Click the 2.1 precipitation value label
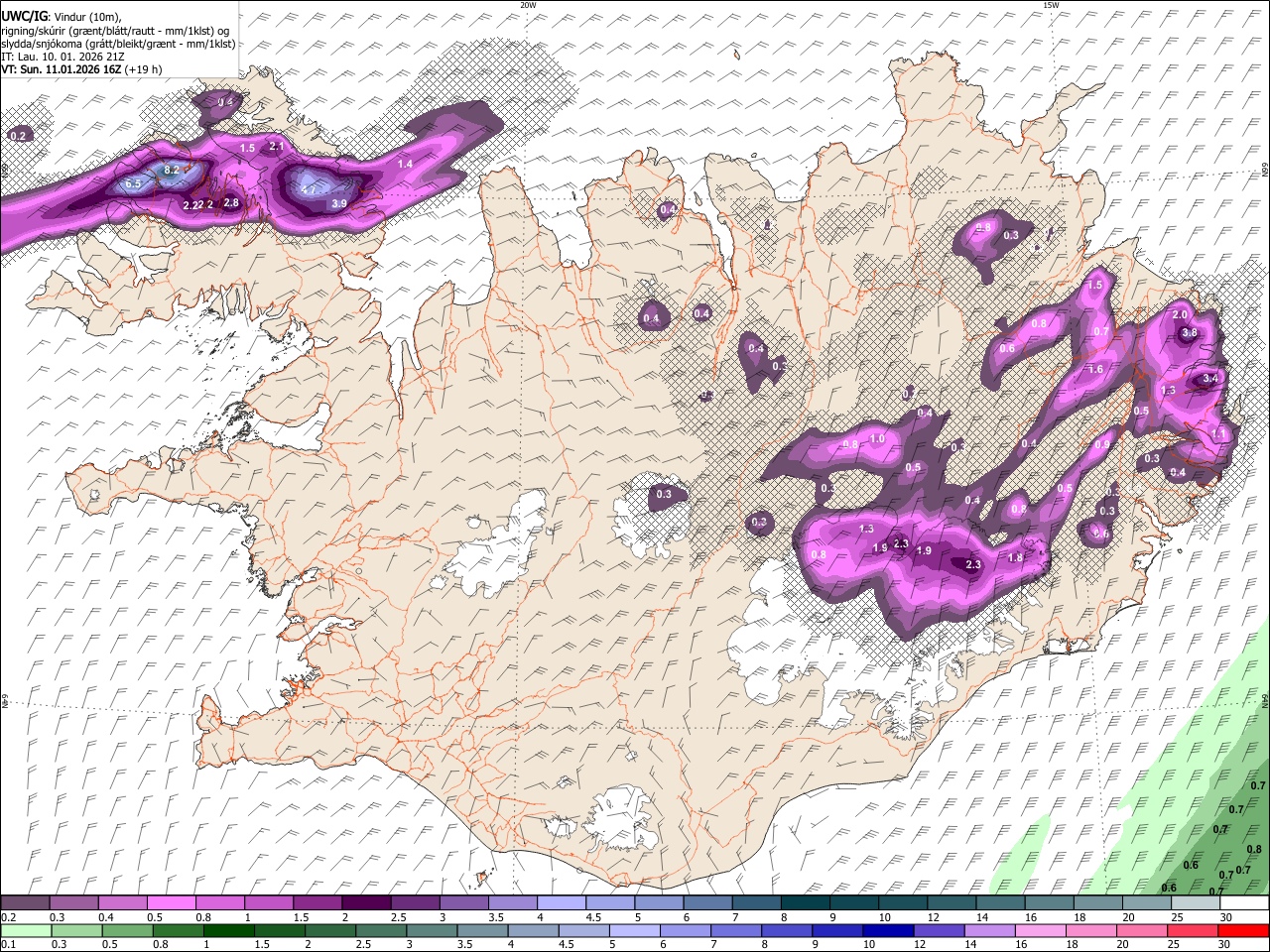Viewport: 1270px width, 952px height. coord(277,147)
